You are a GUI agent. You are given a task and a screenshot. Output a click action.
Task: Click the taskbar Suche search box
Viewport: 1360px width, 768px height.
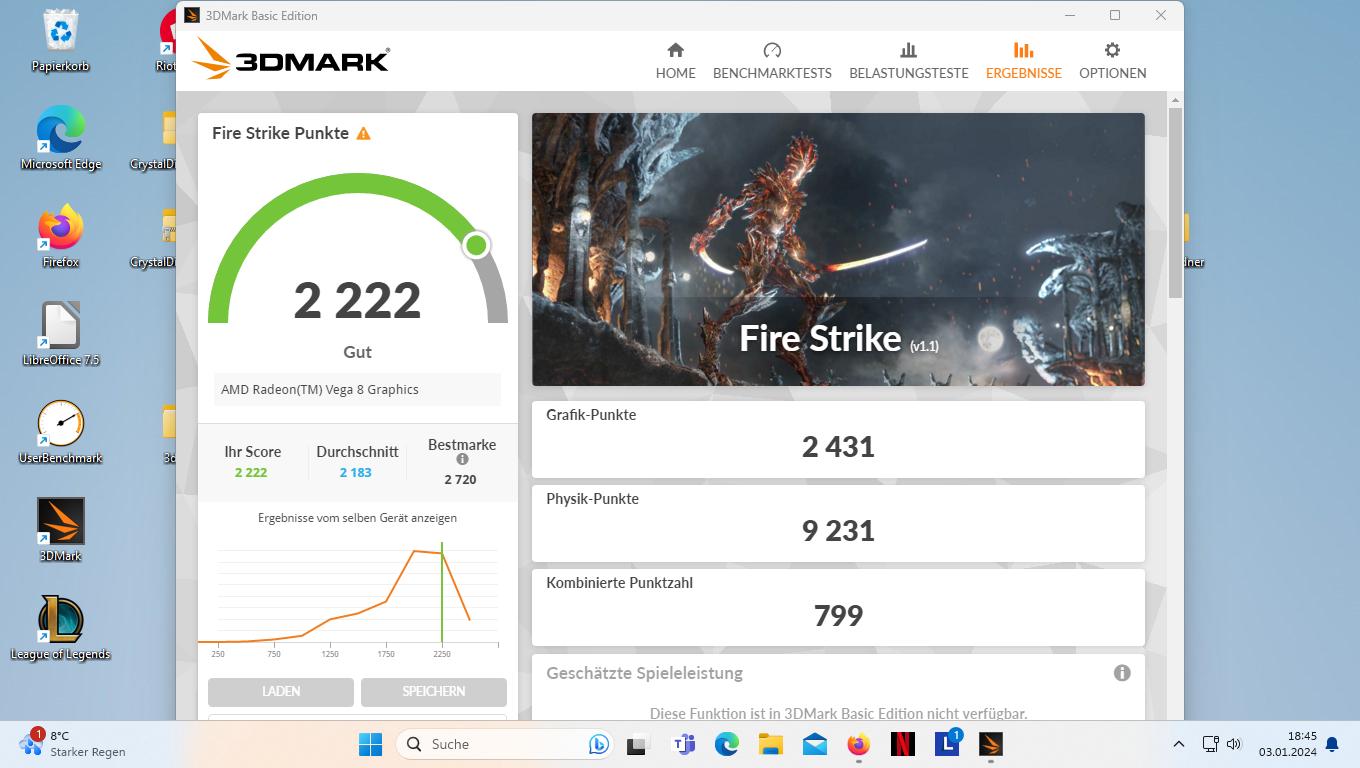point(505,744)
